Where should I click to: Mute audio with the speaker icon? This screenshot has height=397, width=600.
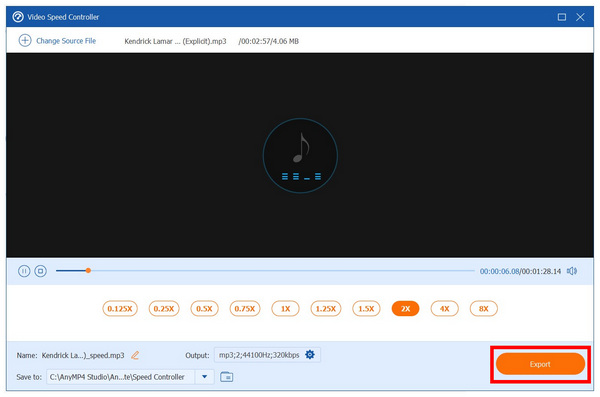click(572, 271)
